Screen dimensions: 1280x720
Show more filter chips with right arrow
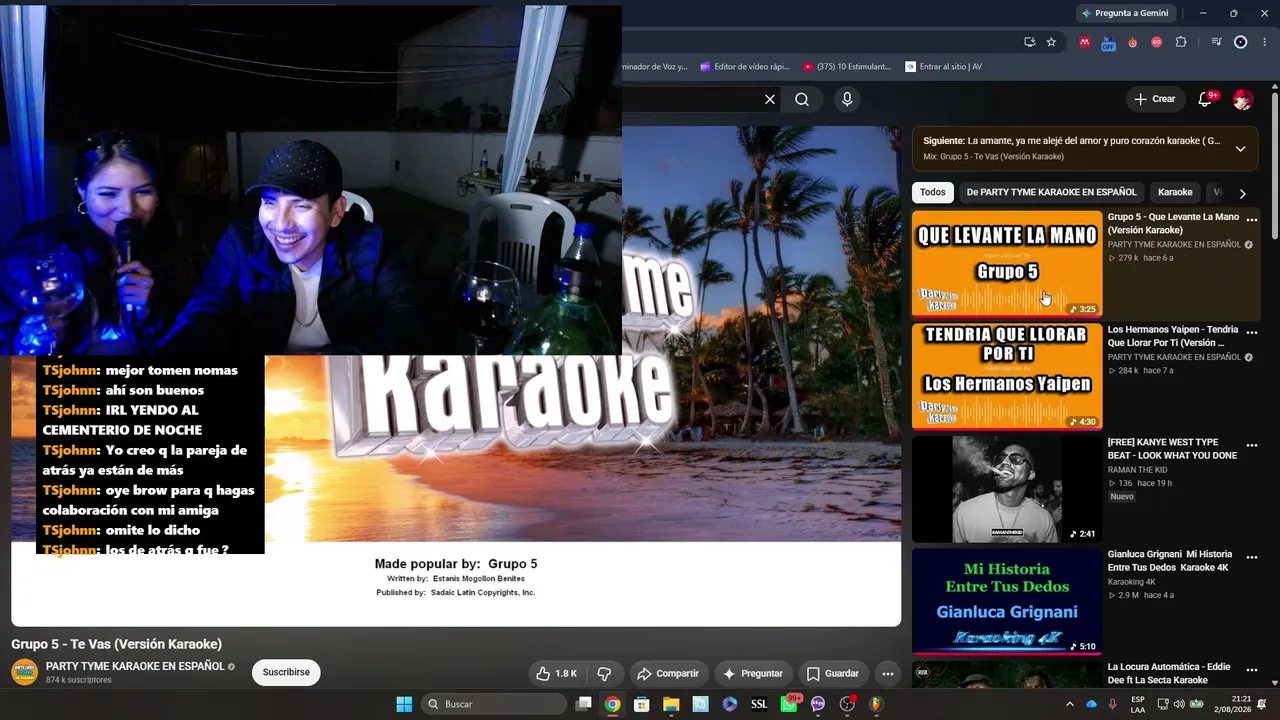click(1242, 193)
